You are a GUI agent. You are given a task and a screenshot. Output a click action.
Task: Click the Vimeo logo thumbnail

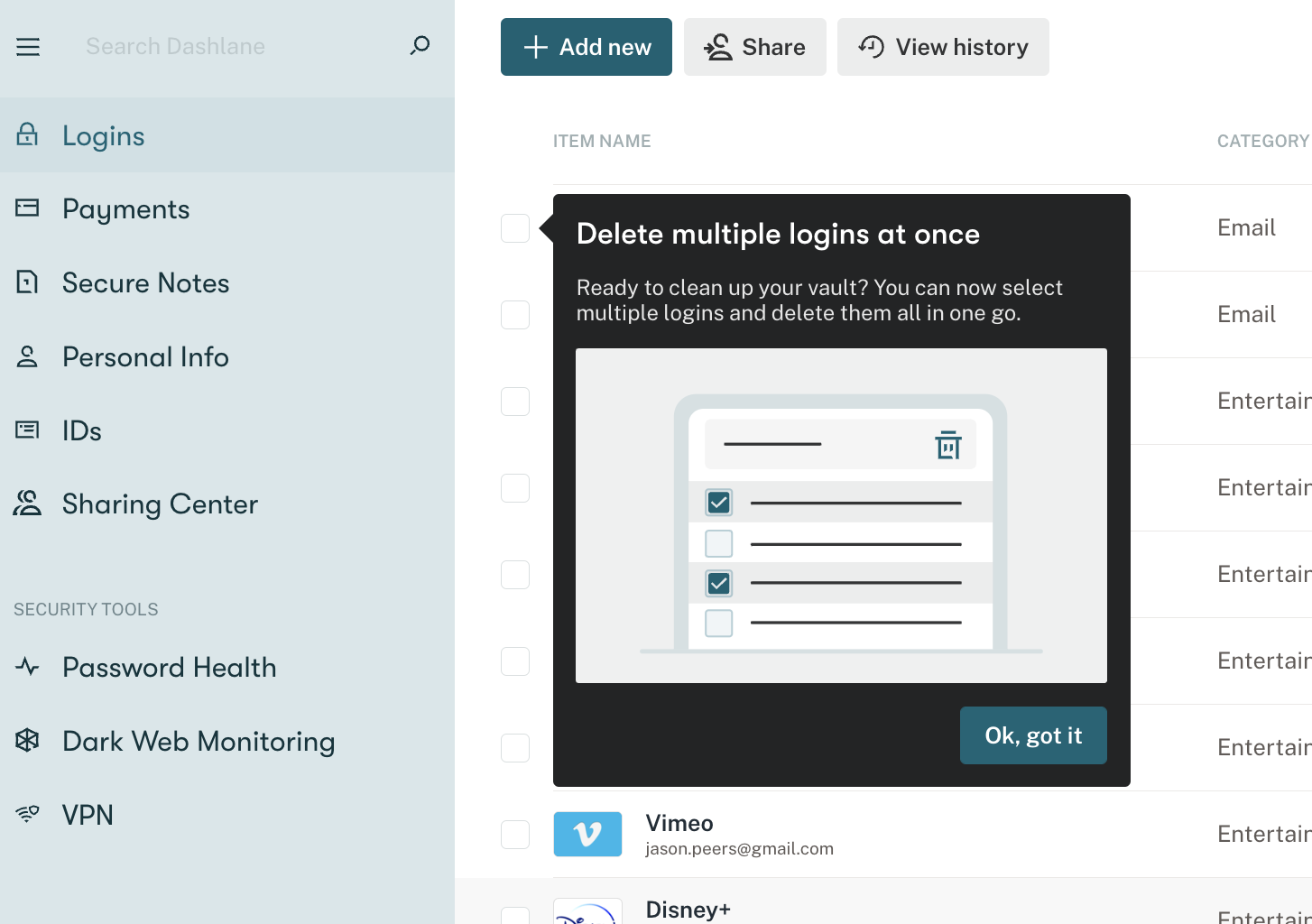[587, 834]
